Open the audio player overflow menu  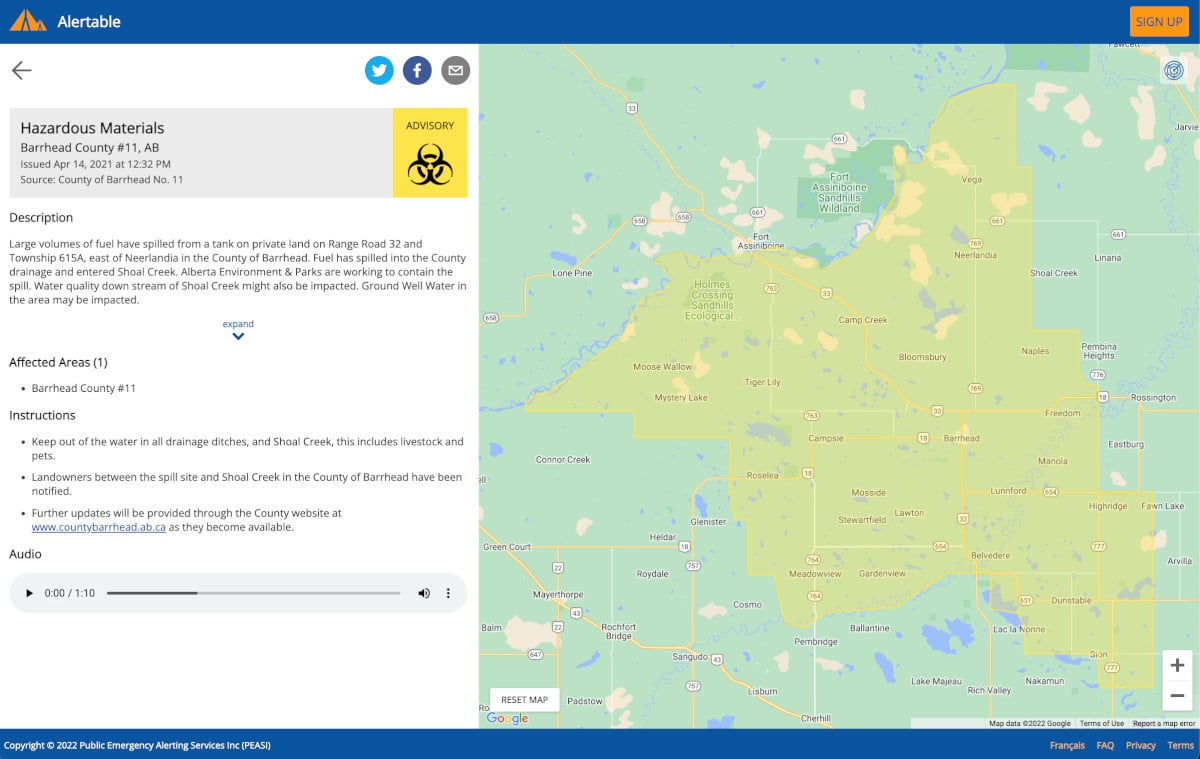(448, 592)
